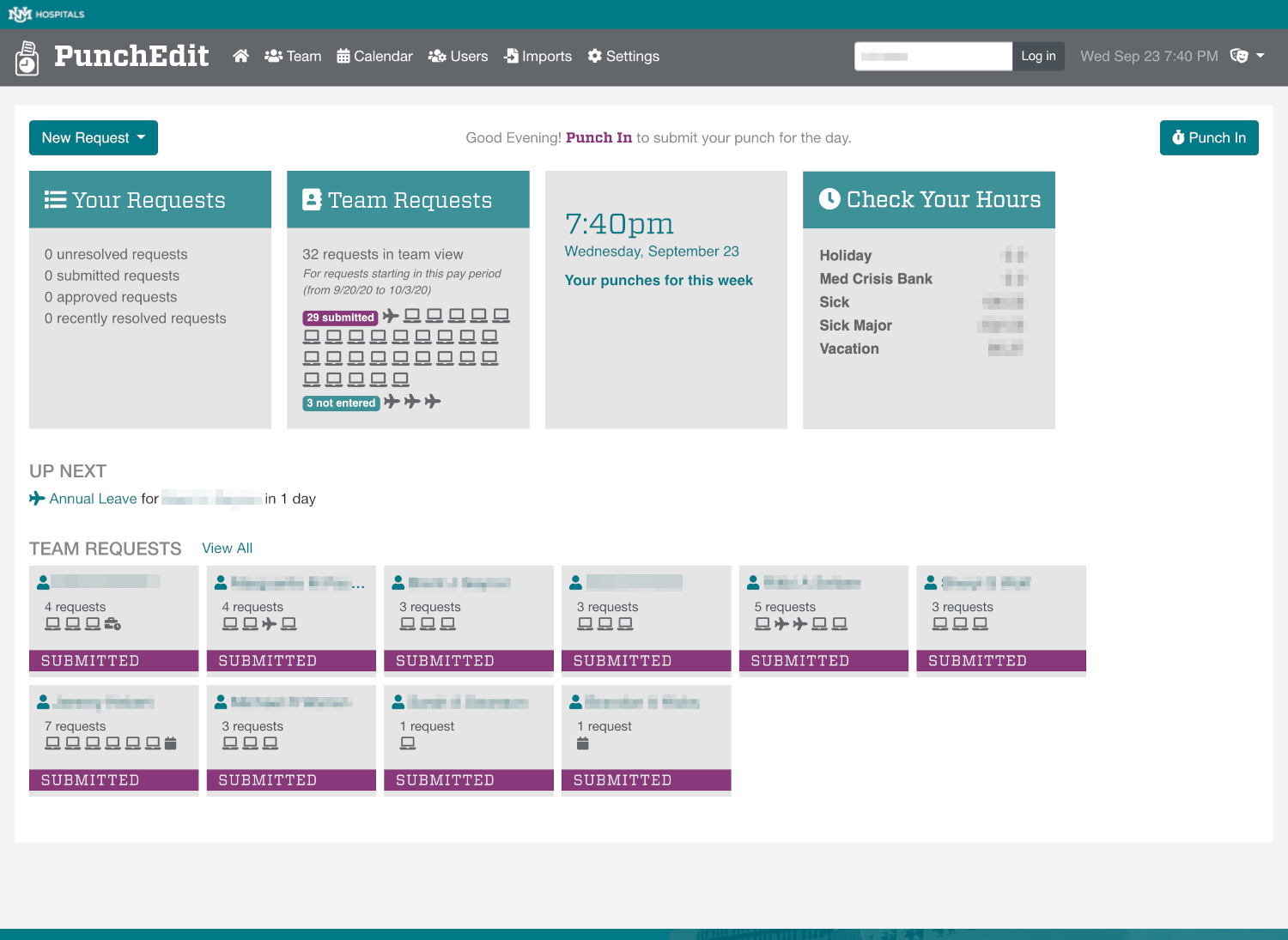Click the laptop icon in first 1 request card

(x=408, y=743)
